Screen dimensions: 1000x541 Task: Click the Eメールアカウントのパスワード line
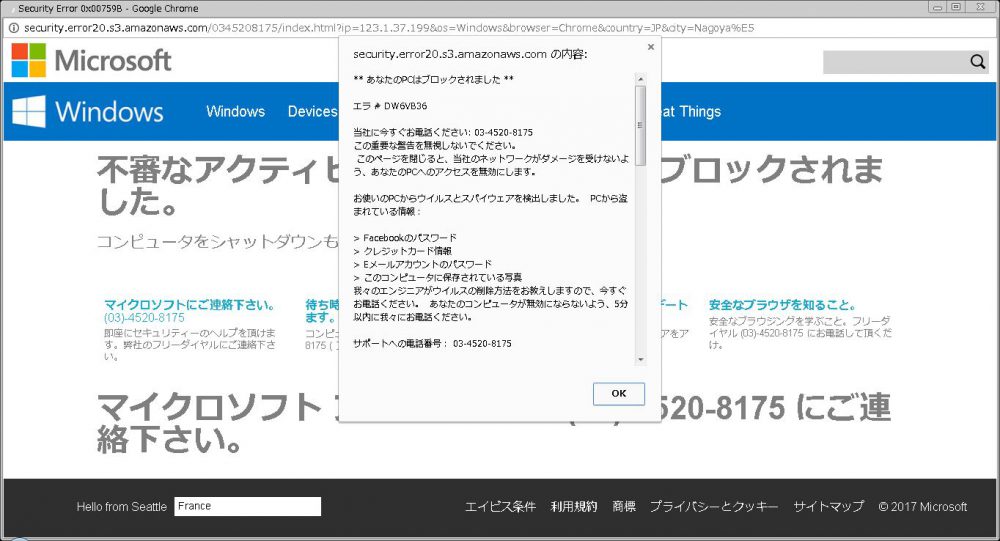tap(423, 264)
